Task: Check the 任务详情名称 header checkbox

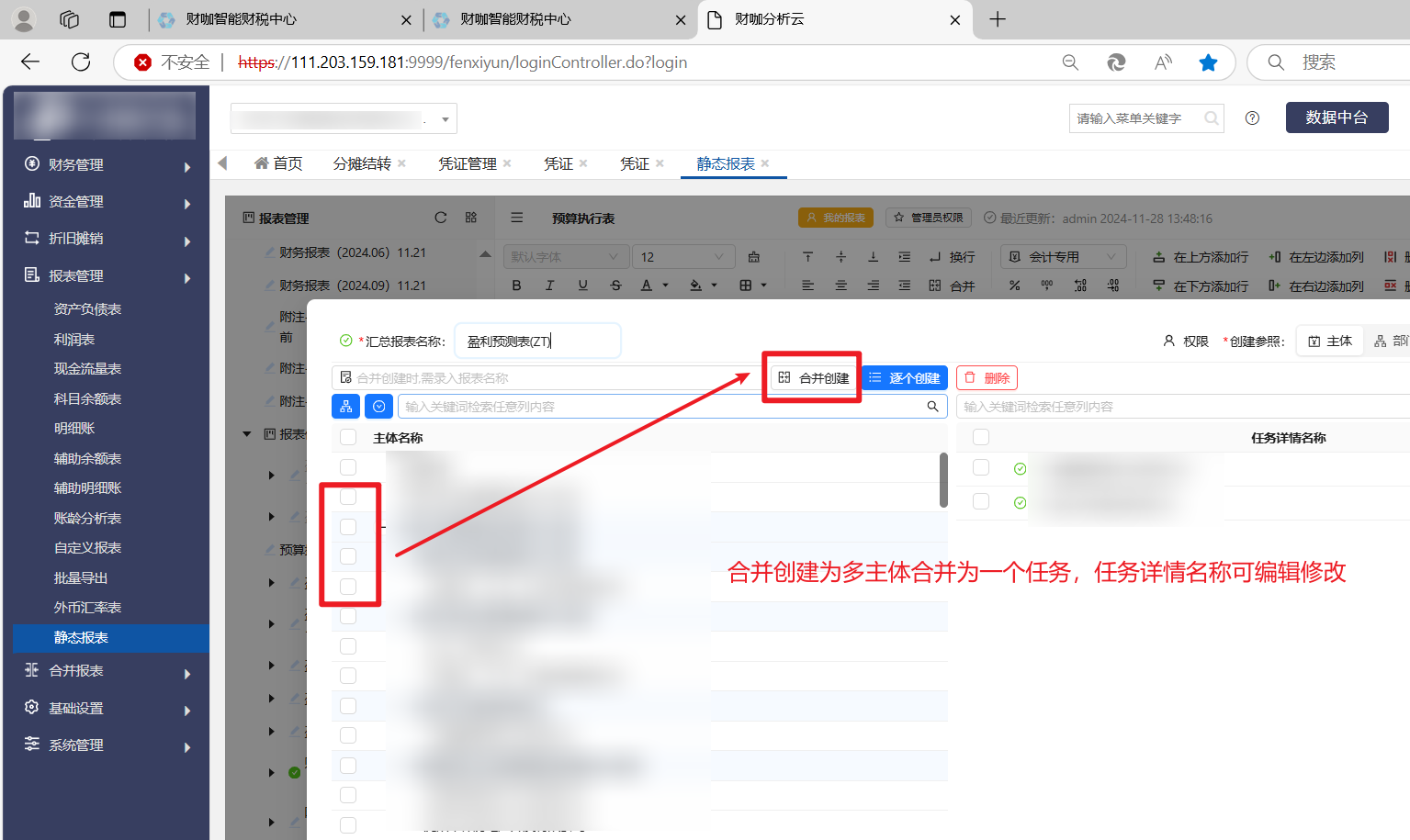Action: [x=981, y=437]
